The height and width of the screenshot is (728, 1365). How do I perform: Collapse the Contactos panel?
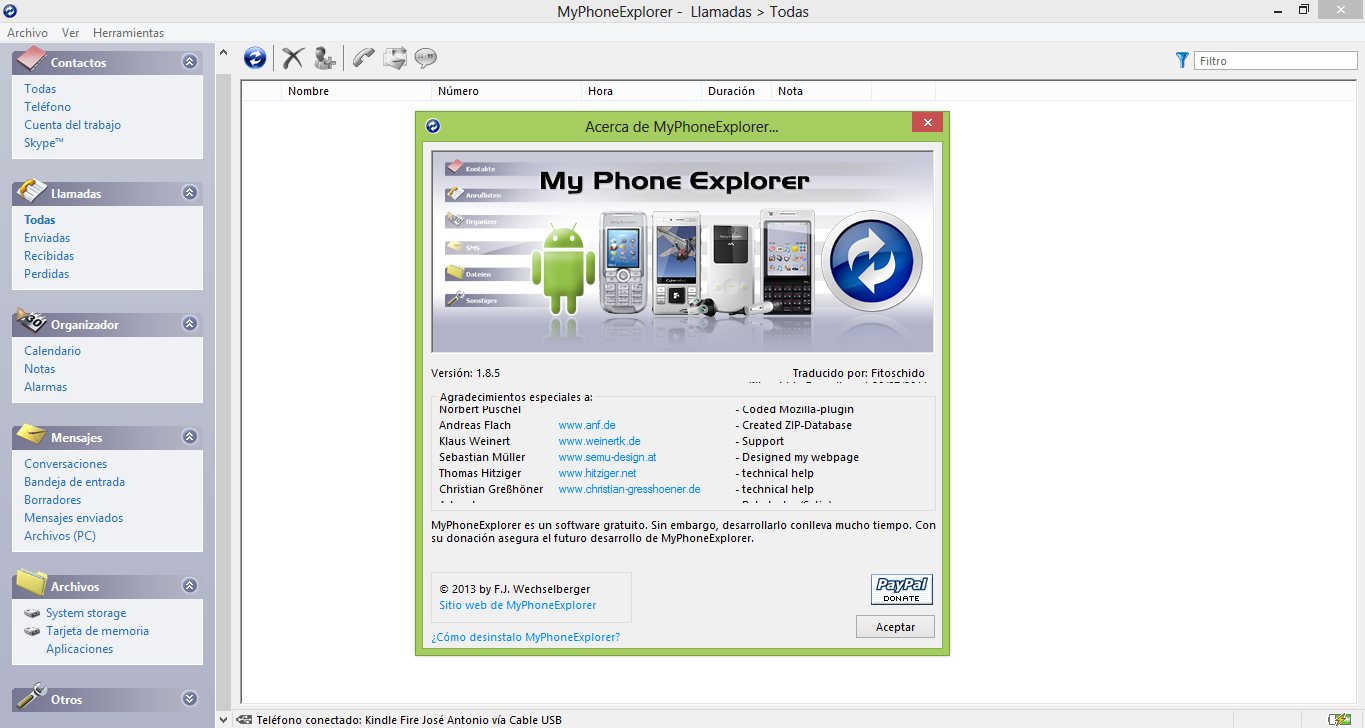[190, 62]
